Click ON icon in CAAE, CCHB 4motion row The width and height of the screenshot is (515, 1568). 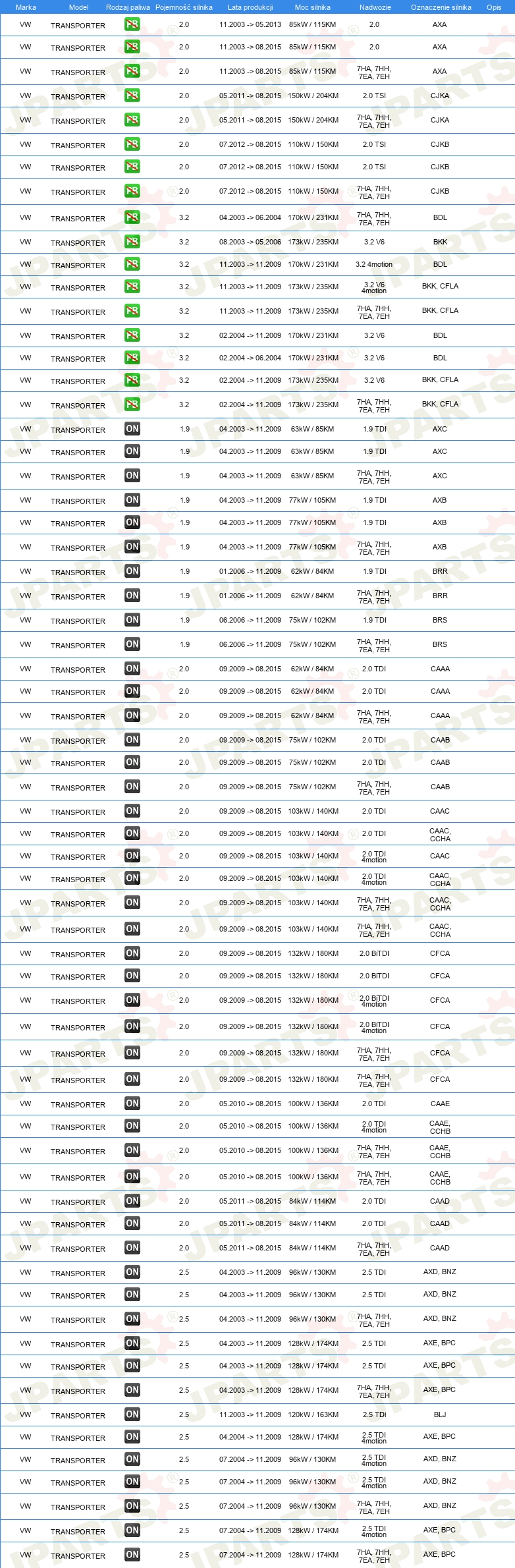[x=132, y=1126]
